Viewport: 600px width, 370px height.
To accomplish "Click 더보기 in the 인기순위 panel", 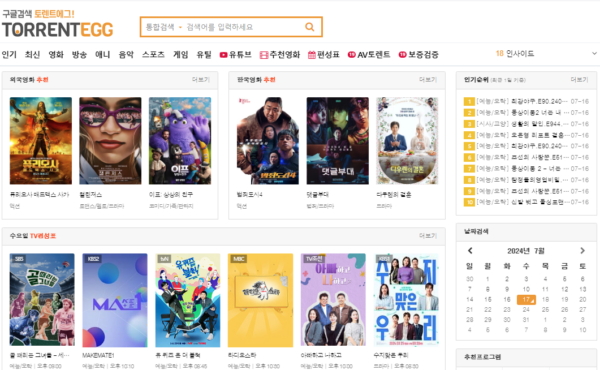I will (x=579, y=80).
